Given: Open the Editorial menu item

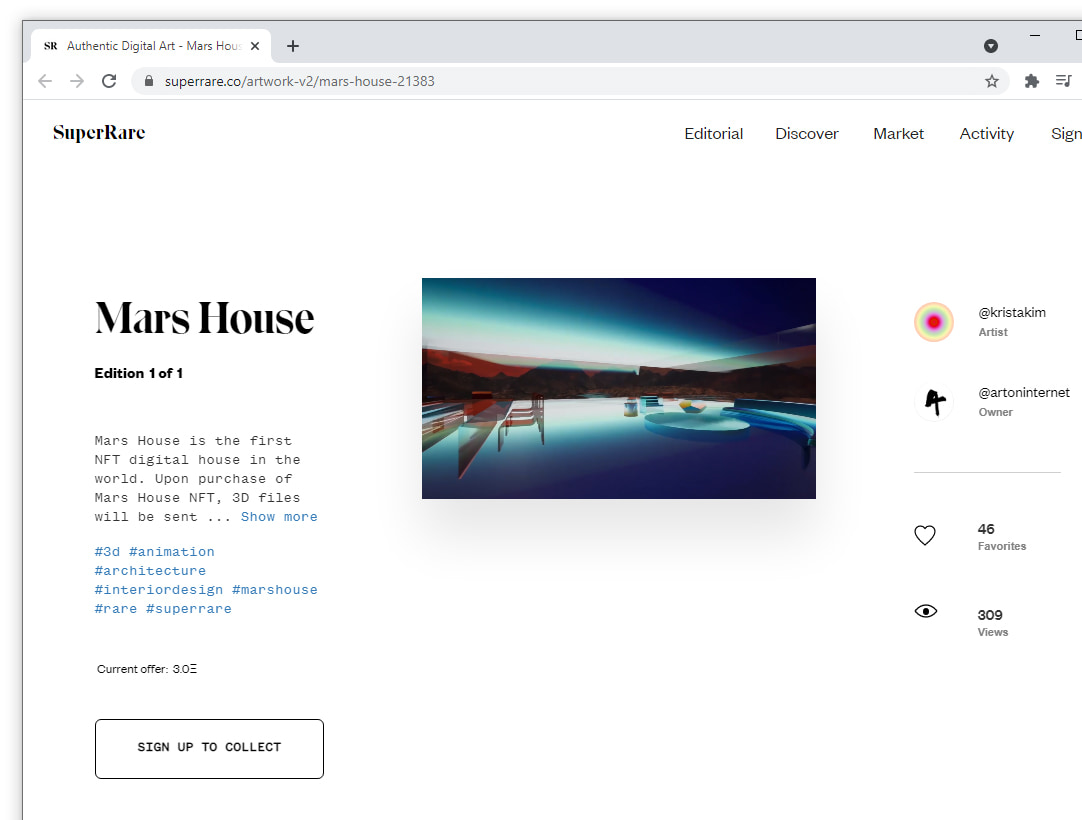Looking at the screenshot, I should tap(714, 134).
